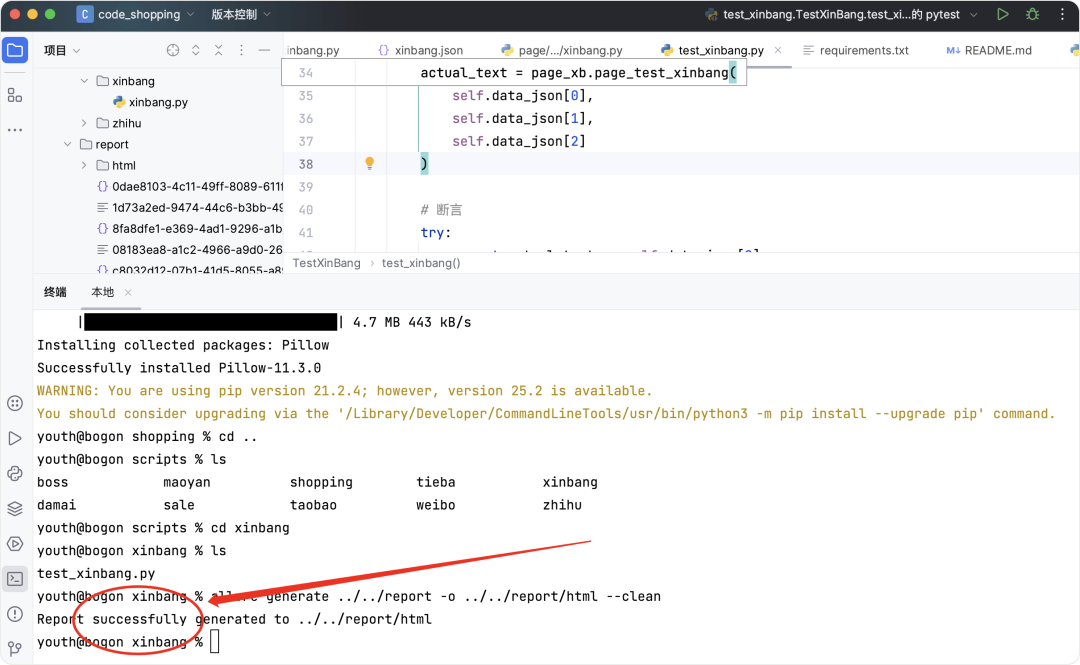This screenshot has height=665, width=1080.
Task: Click line number 38 in gutter
Action: click(x=306, y=164)
